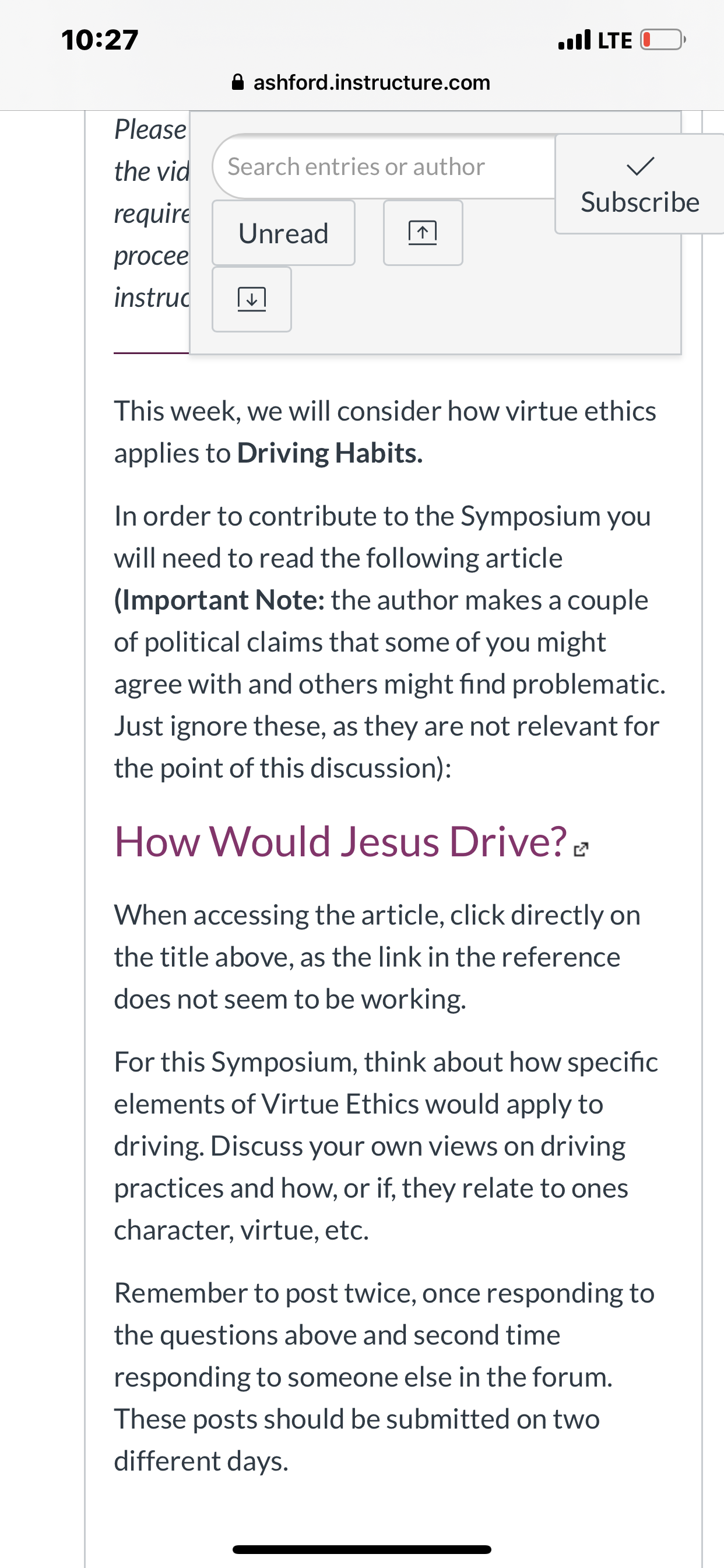The width and height of the screenshot is (724, 1568).
Task: Tap the Important Note bold text
Action: pyautogui.click(x=220, y=600)
